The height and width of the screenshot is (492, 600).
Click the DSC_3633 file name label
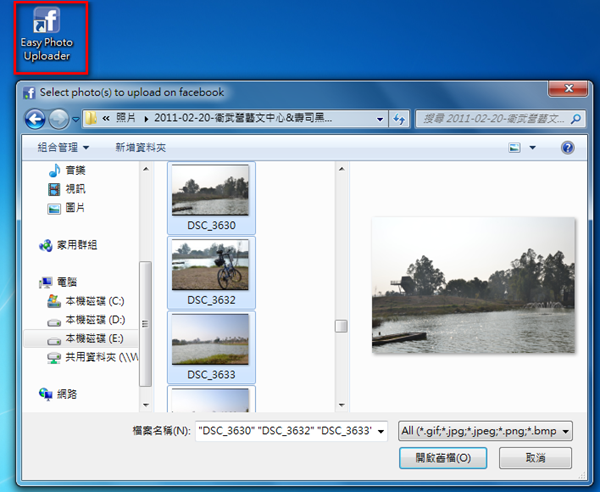click(211, 375)
